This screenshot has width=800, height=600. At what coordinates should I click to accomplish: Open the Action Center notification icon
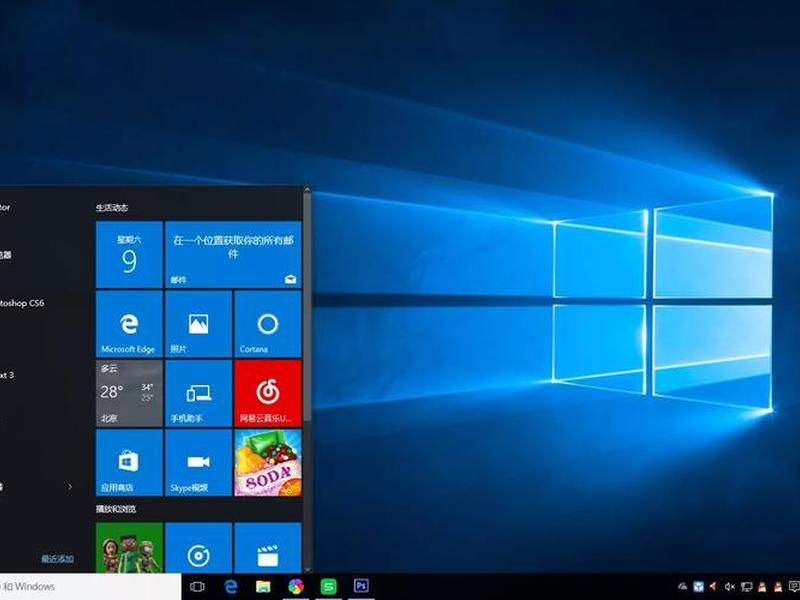(794, 587)
